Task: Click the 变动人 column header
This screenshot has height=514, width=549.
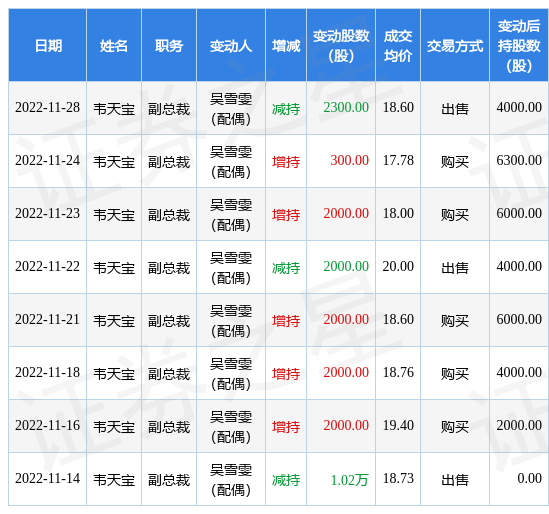Action: (231, 46)
